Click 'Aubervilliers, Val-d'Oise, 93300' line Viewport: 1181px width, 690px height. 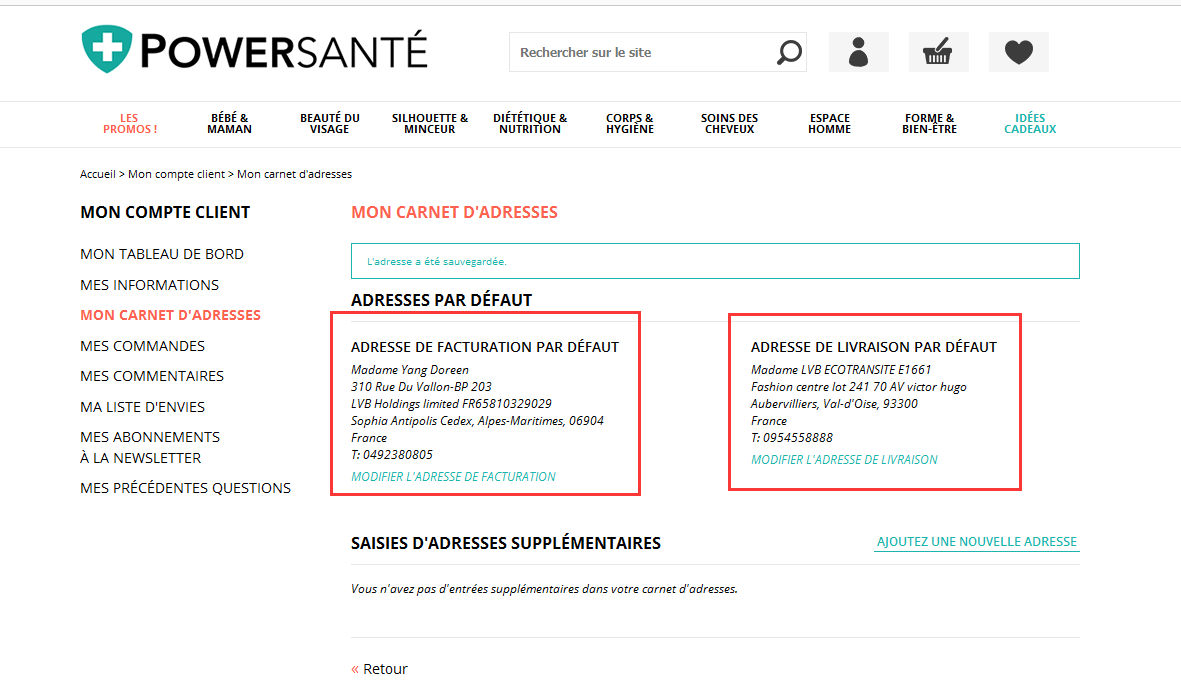pos(835,404)
